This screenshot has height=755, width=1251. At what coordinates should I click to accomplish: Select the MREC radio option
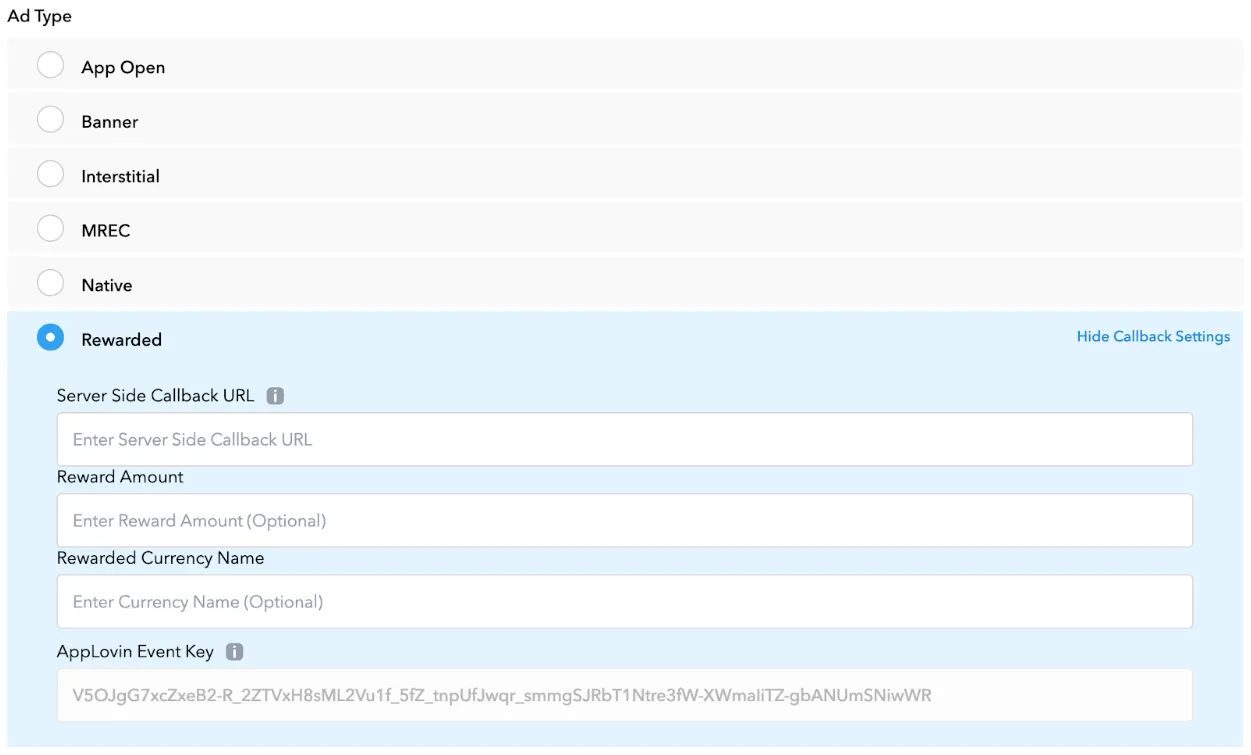pos(50,229)
